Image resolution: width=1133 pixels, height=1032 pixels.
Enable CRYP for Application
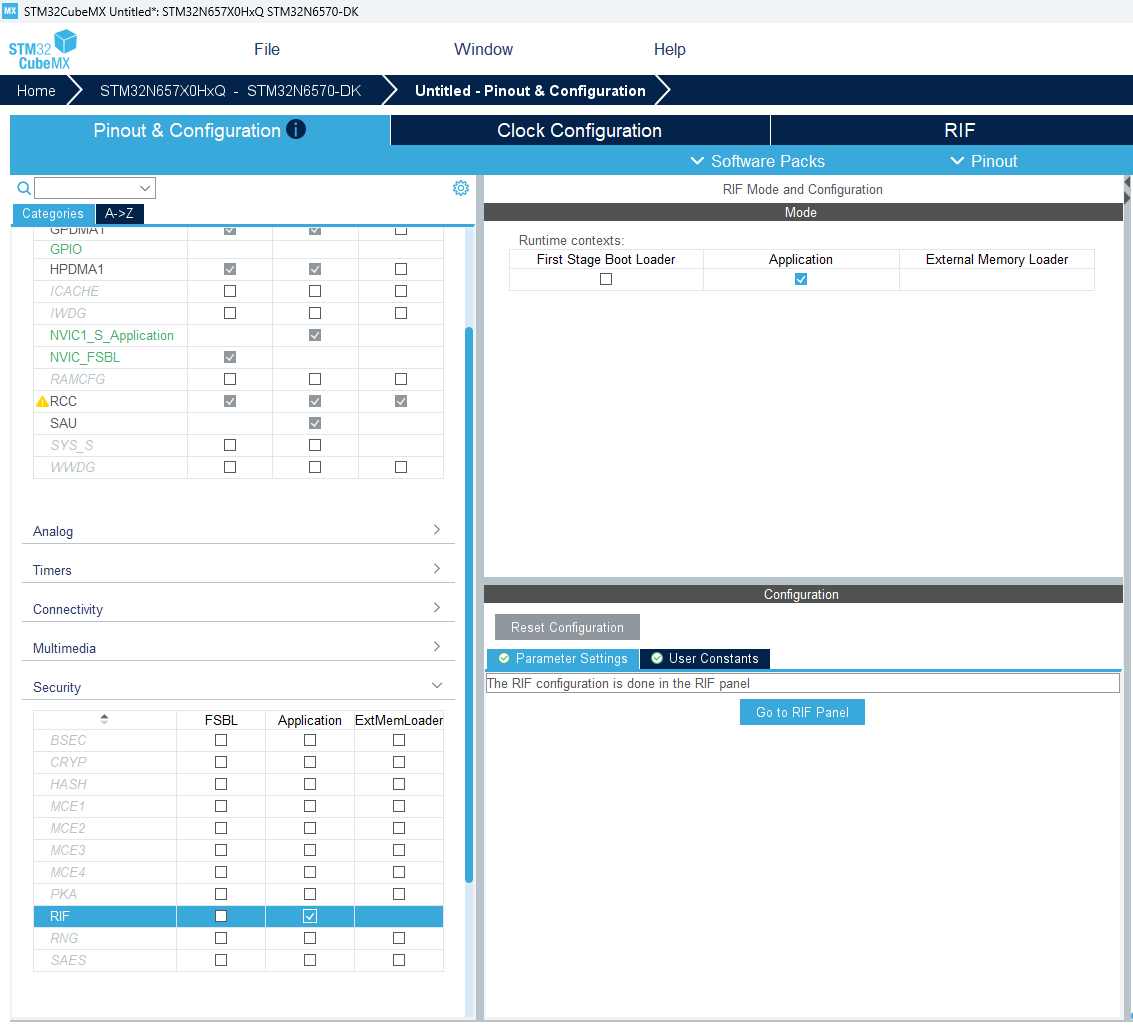310,762
